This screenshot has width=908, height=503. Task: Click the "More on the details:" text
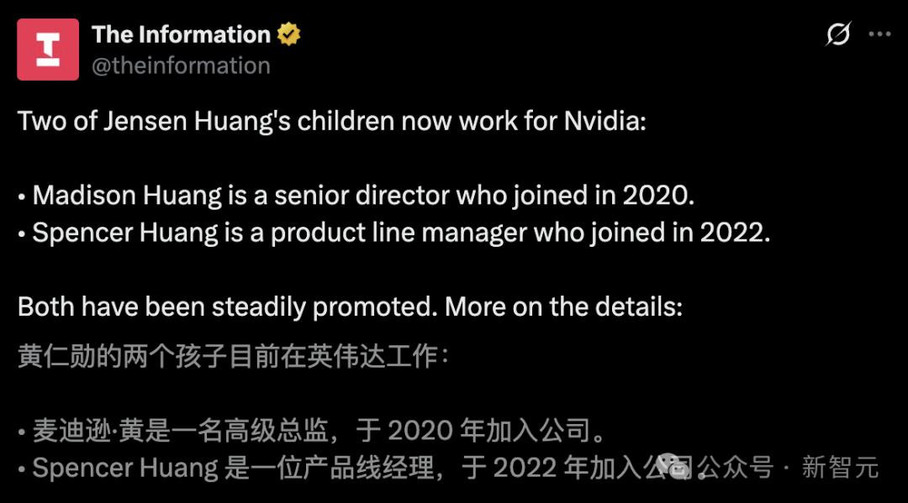tap(563, 307)
